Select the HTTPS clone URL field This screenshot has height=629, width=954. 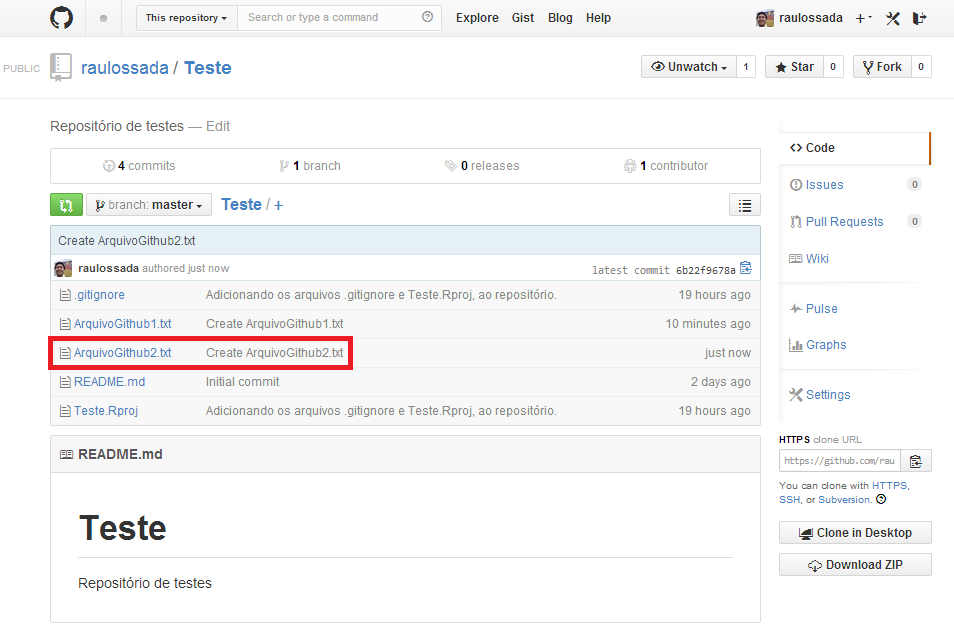click(840, 461)
